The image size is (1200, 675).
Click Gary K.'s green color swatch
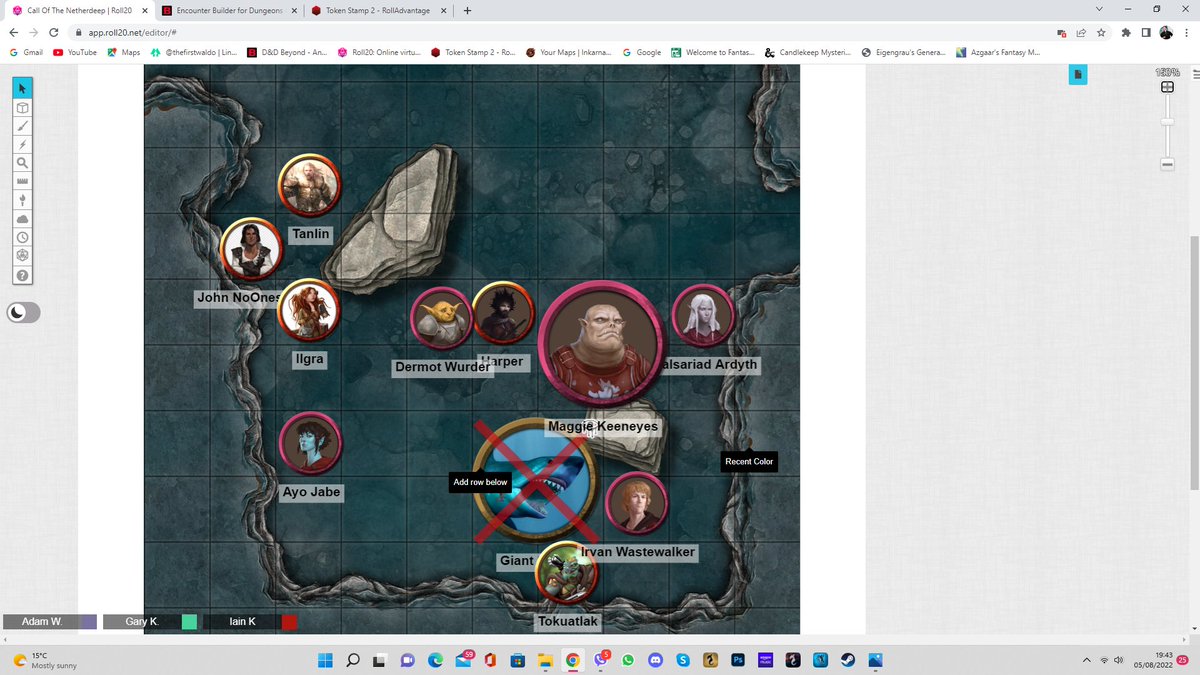tap(189, 622)
